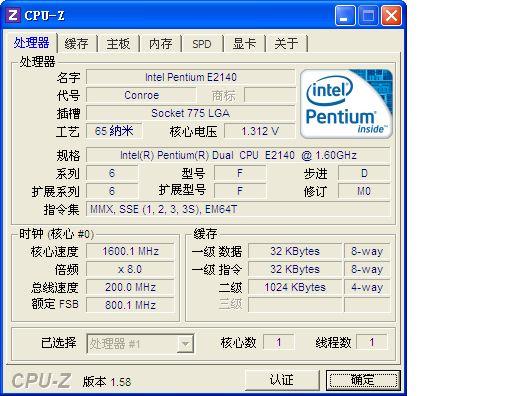Click the rated FSB 800.1 MHz value

[x=130, y=305]
